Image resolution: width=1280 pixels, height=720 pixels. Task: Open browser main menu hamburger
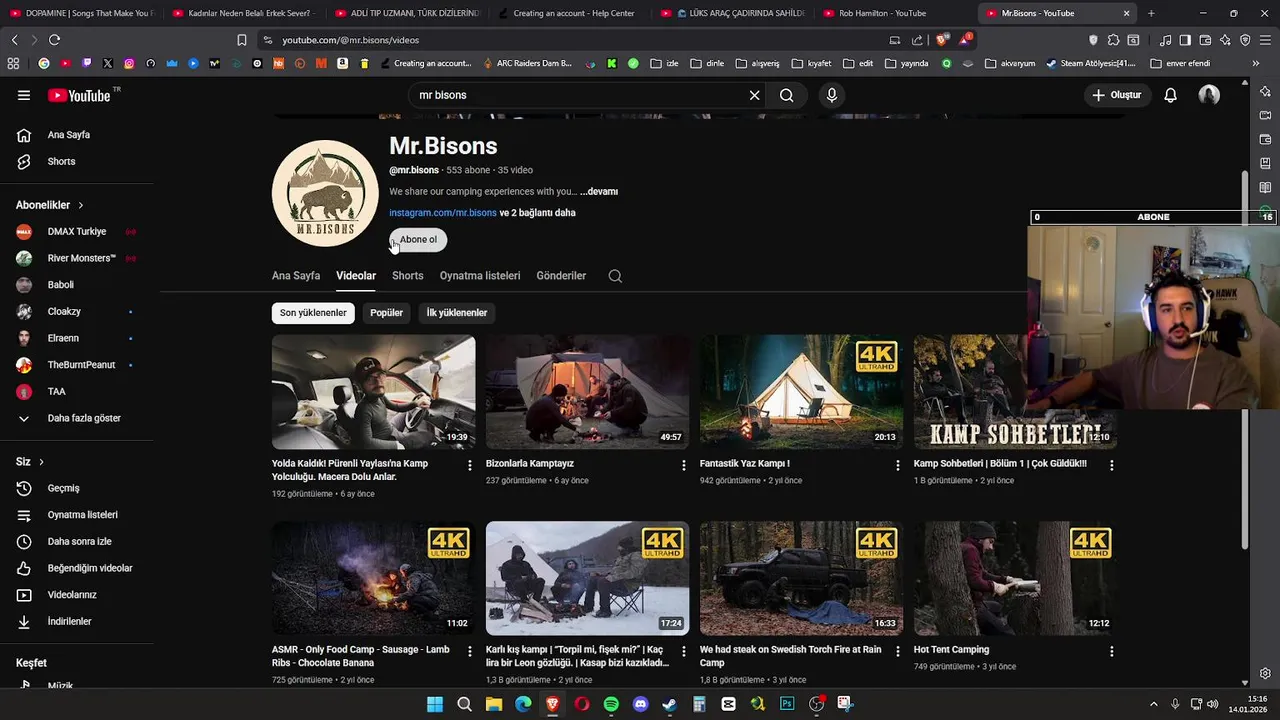[1265, 40]
